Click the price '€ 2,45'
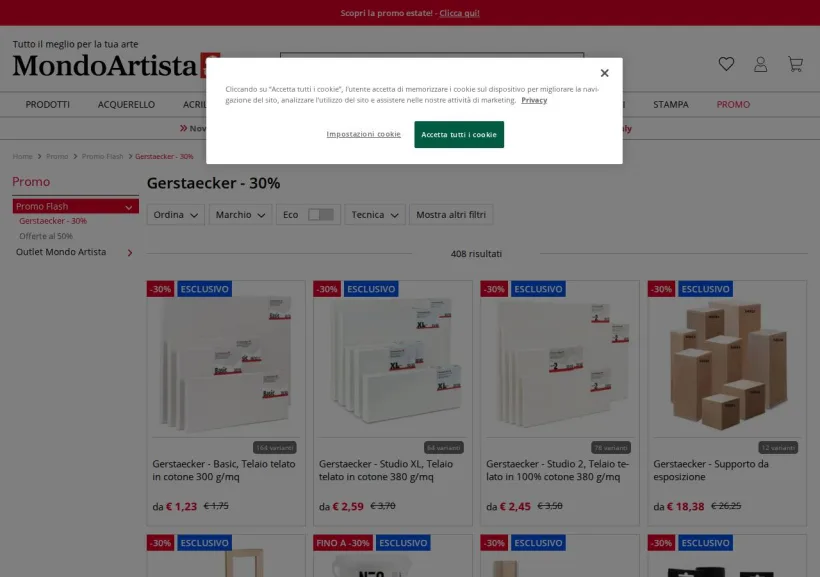 (x=515, y=506)
